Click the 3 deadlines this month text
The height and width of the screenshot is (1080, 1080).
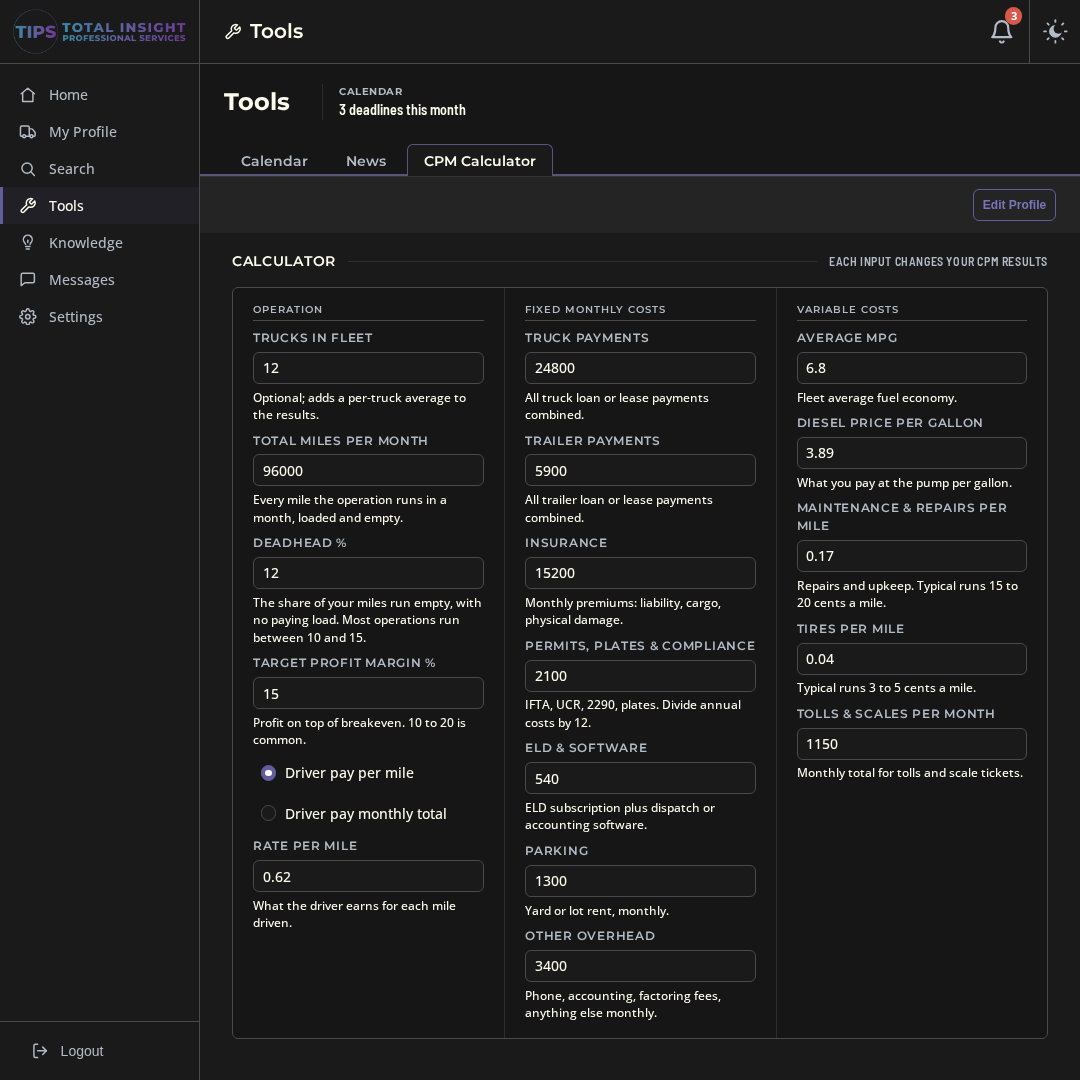(402, 110)
